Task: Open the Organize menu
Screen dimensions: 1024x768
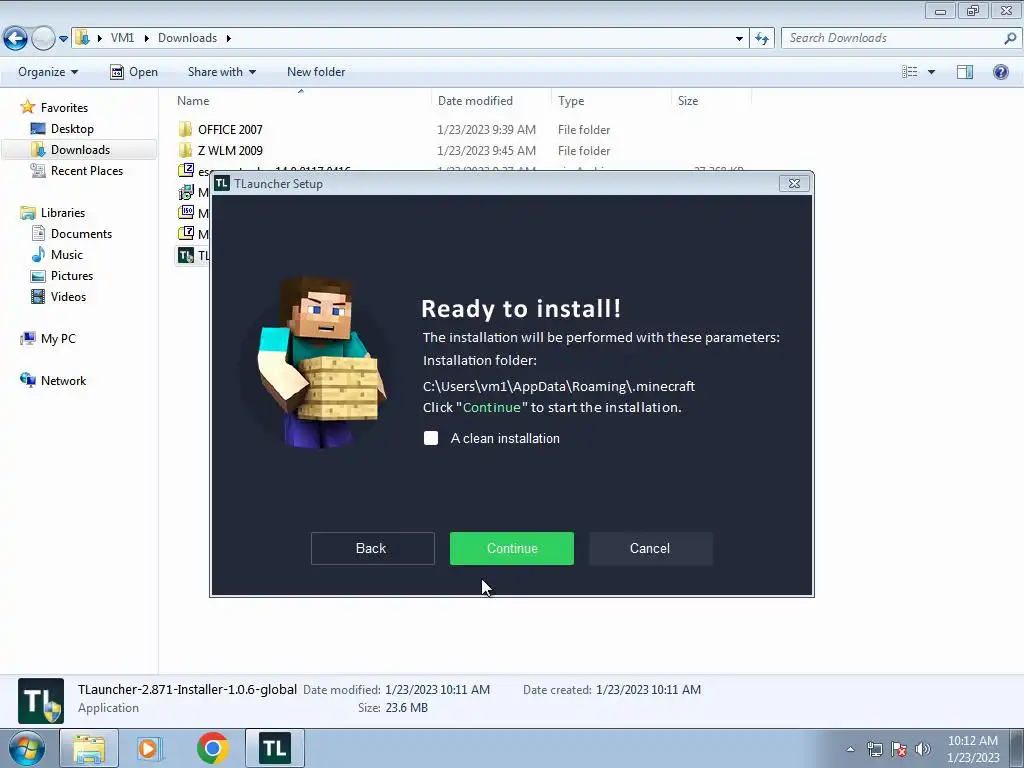Action: pyautogui.click(x=48, y=72)
